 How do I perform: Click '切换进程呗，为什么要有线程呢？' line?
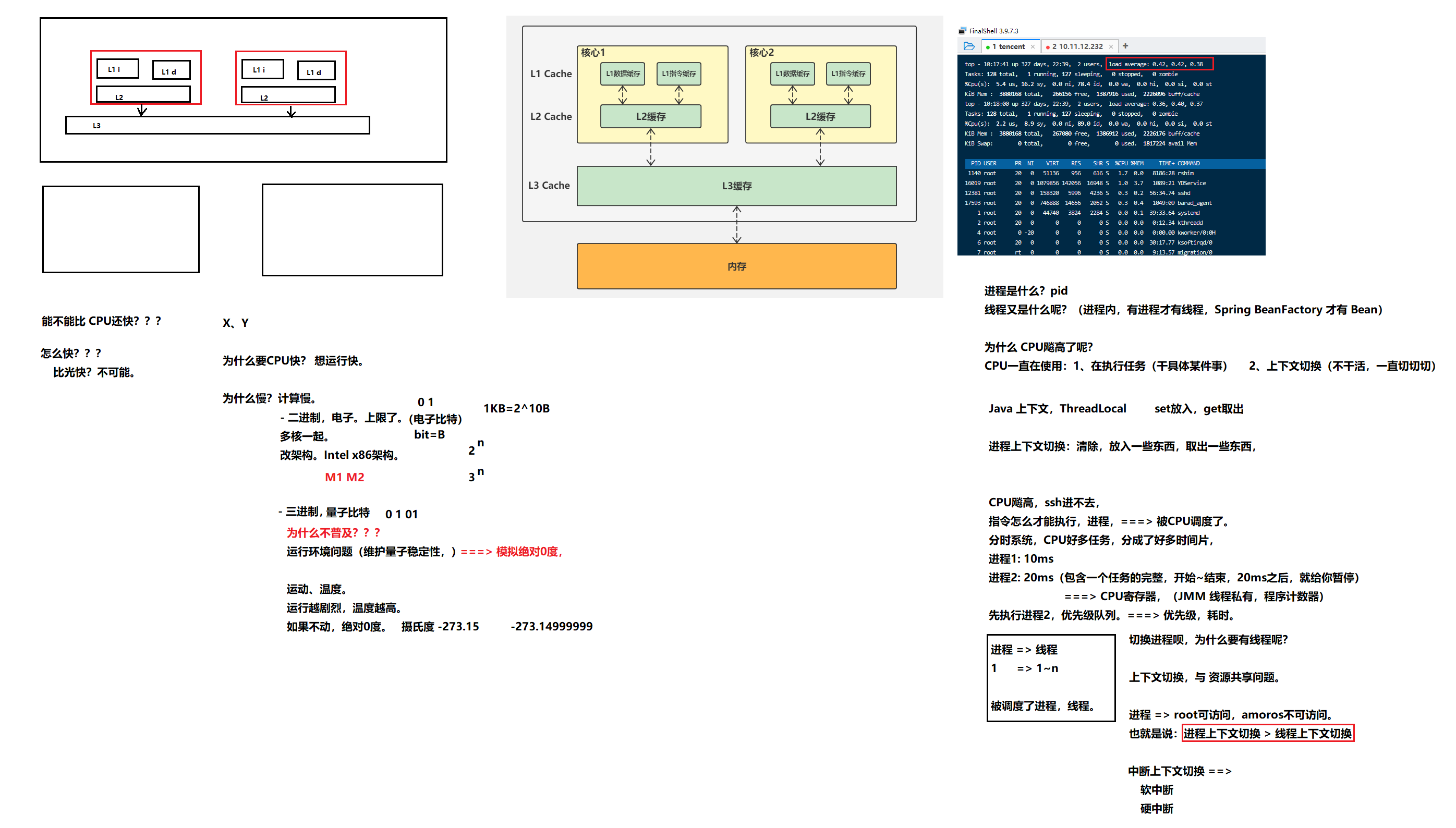point(1208,640)
